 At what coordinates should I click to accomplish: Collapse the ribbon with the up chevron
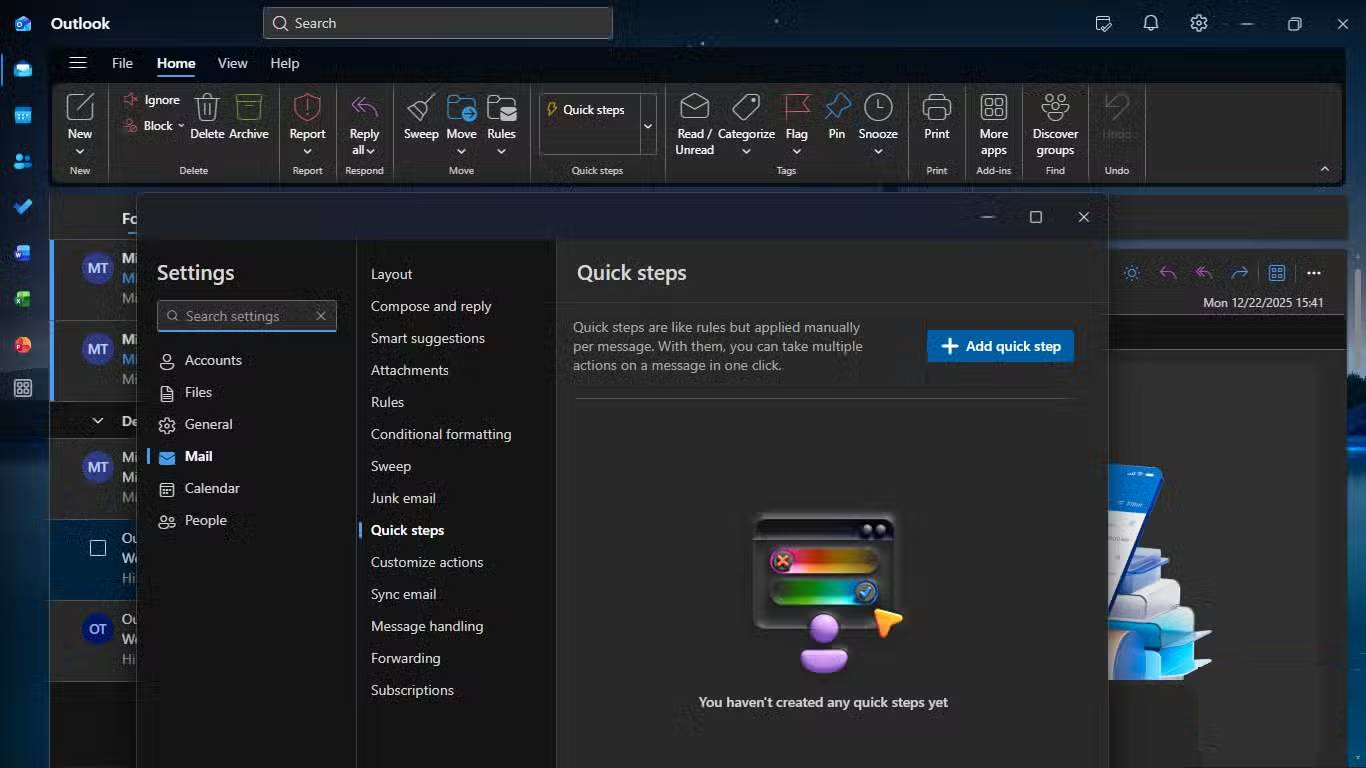[x=1325, y=170]
